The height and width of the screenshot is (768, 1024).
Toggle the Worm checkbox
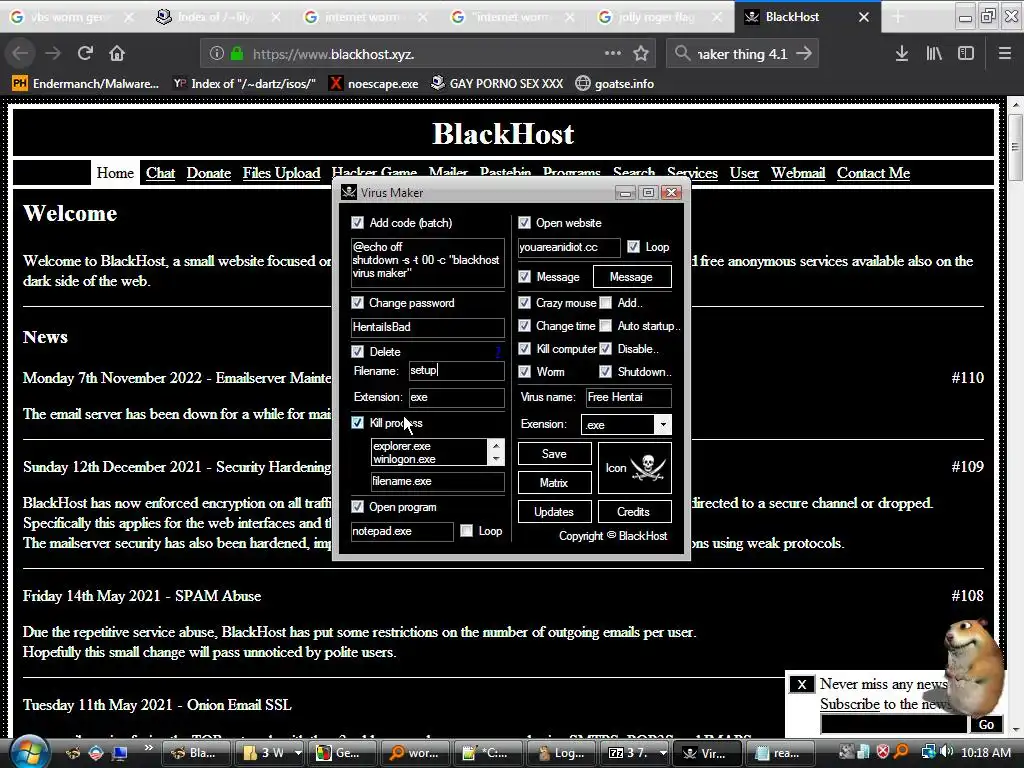click(x=524, y=372)
